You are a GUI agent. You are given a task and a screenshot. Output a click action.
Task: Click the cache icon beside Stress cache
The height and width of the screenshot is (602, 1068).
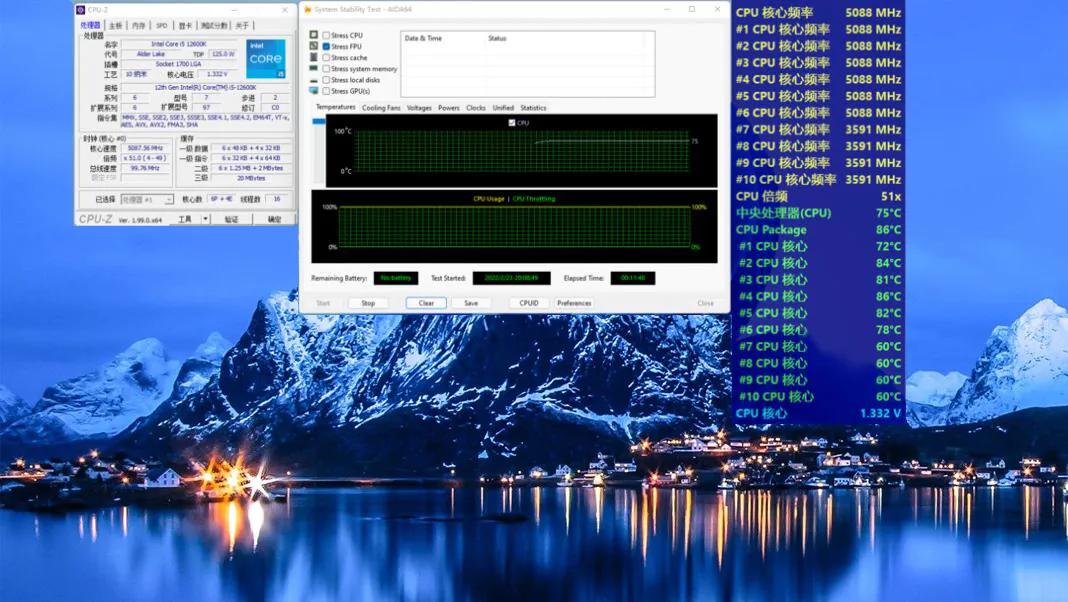pos(314,58)
